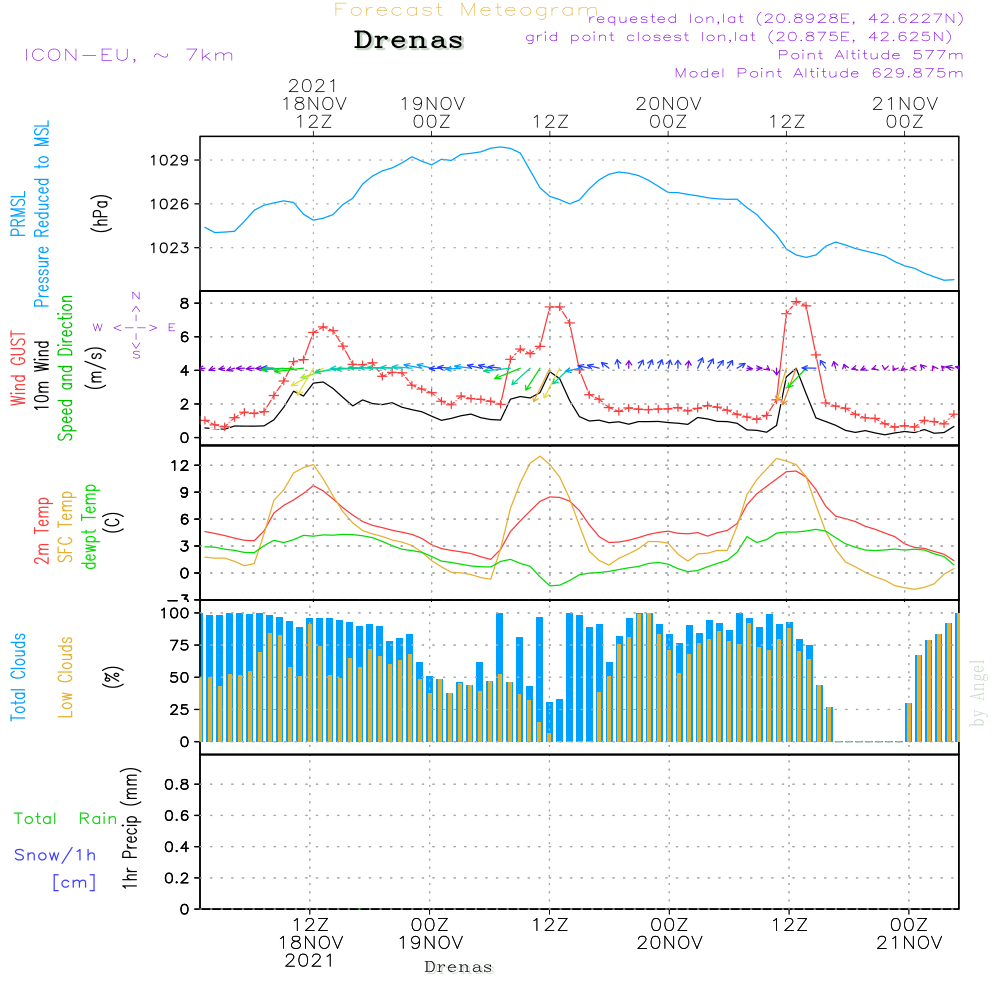Click the Forecast Meteogram header text
This screenshot has height=1000, width=1000.
[466, 10]
